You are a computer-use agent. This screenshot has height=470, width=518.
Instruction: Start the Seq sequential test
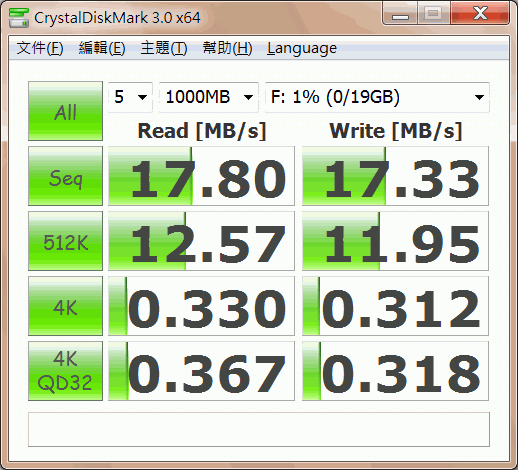click(x=65, y=176)
